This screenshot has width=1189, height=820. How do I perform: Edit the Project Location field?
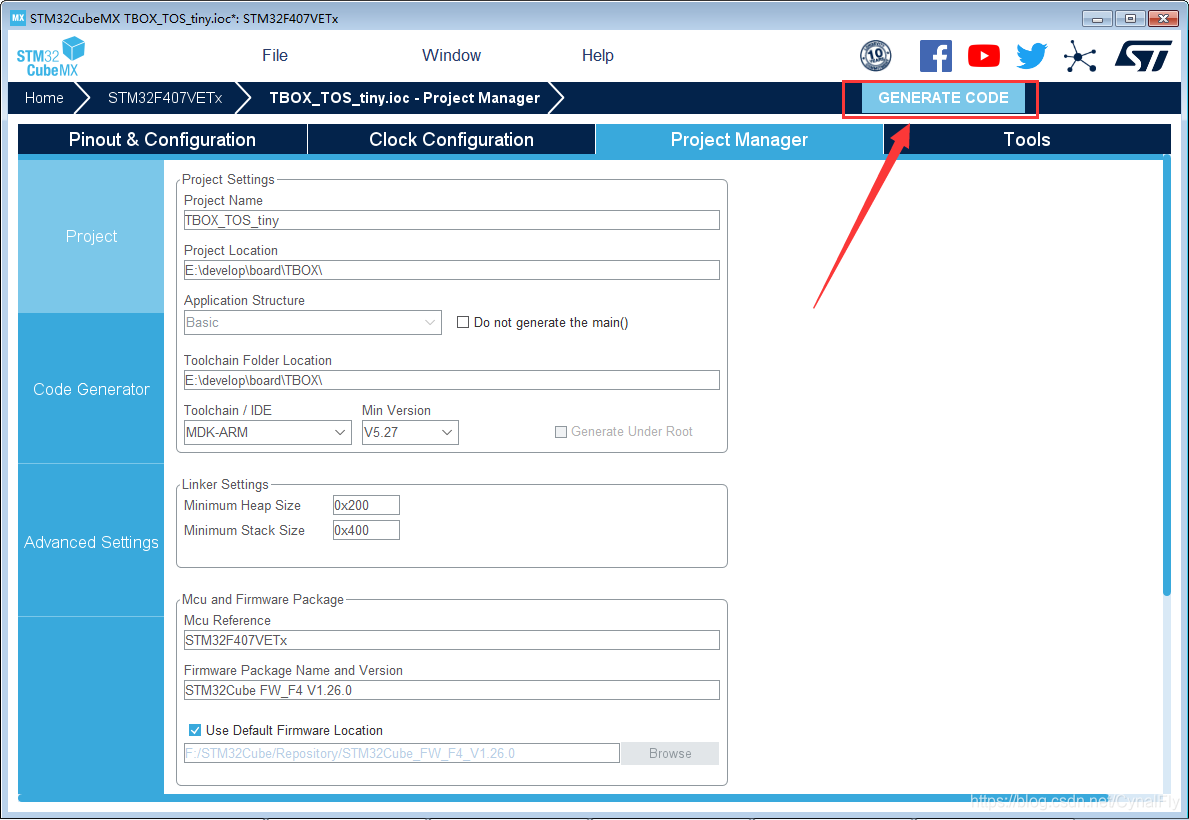point(451,270)
